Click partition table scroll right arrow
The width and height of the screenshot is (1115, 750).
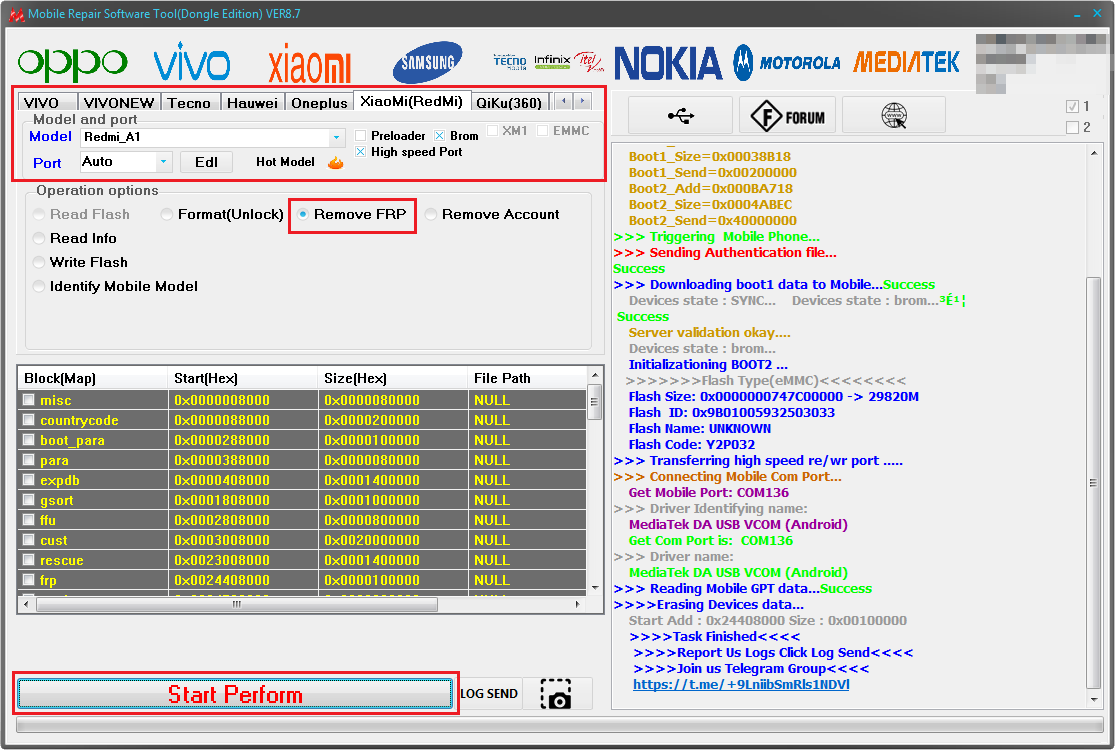click(x=577, y=605)
